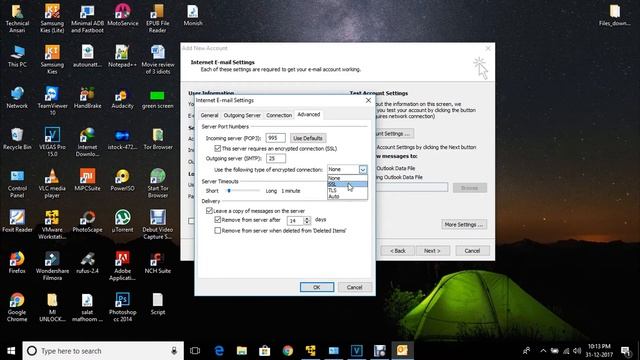
Task: Select the uTorrent desktop icon
Action: point(122,221)
